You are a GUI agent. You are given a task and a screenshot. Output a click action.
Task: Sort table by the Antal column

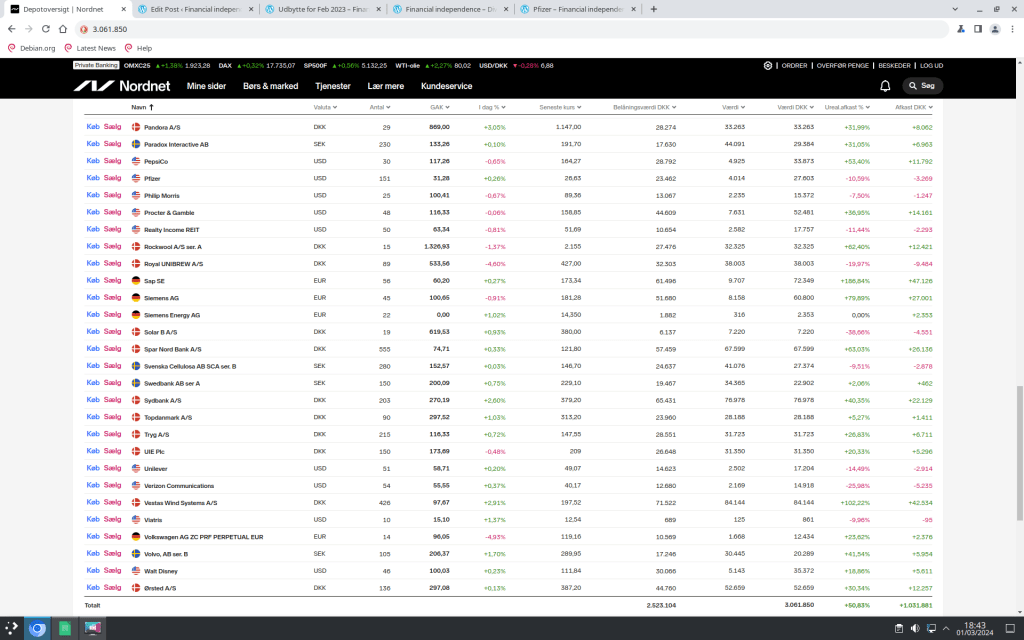click(378, 107)
